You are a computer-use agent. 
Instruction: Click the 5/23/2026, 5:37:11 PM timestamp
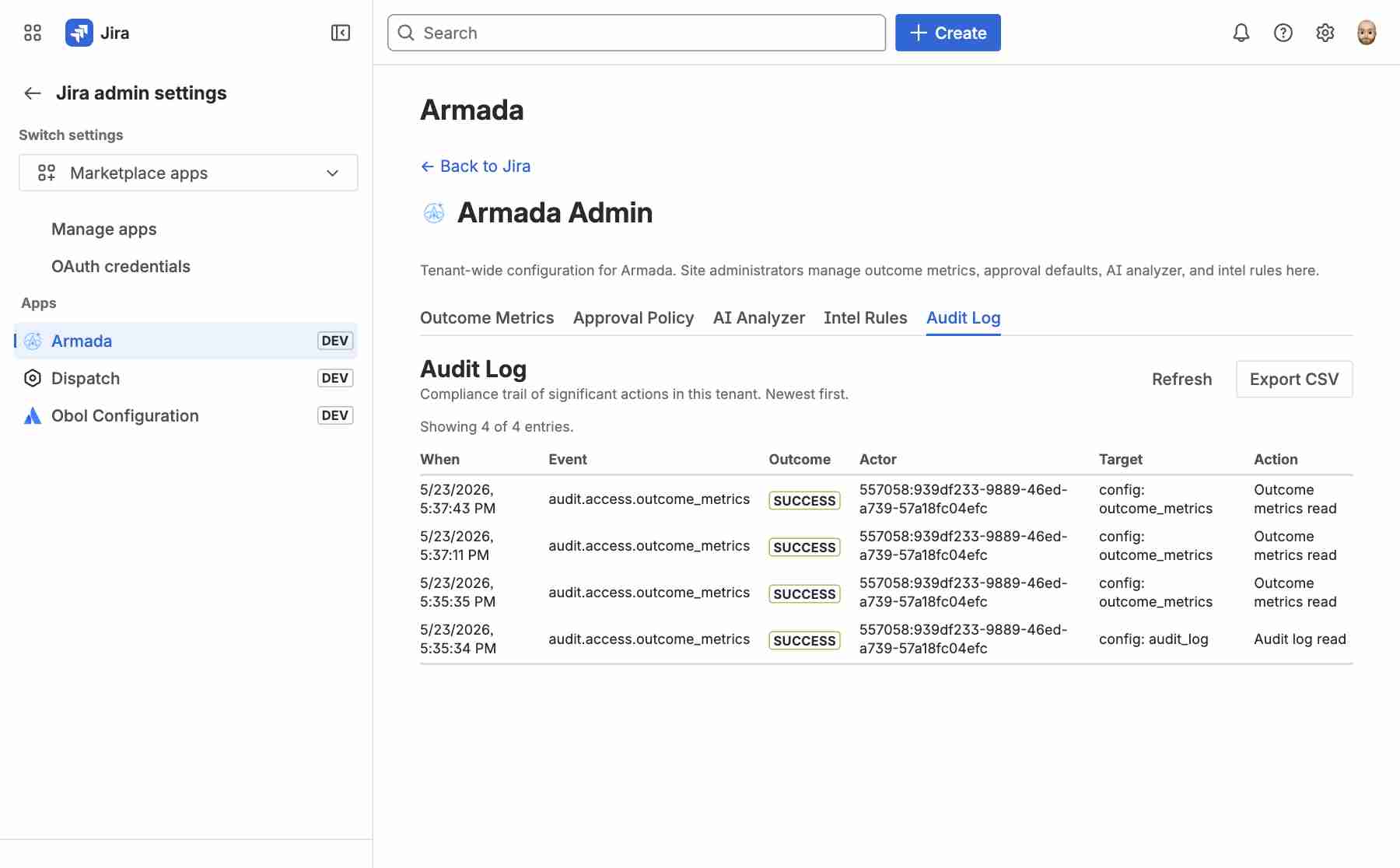tap(457, 545)
